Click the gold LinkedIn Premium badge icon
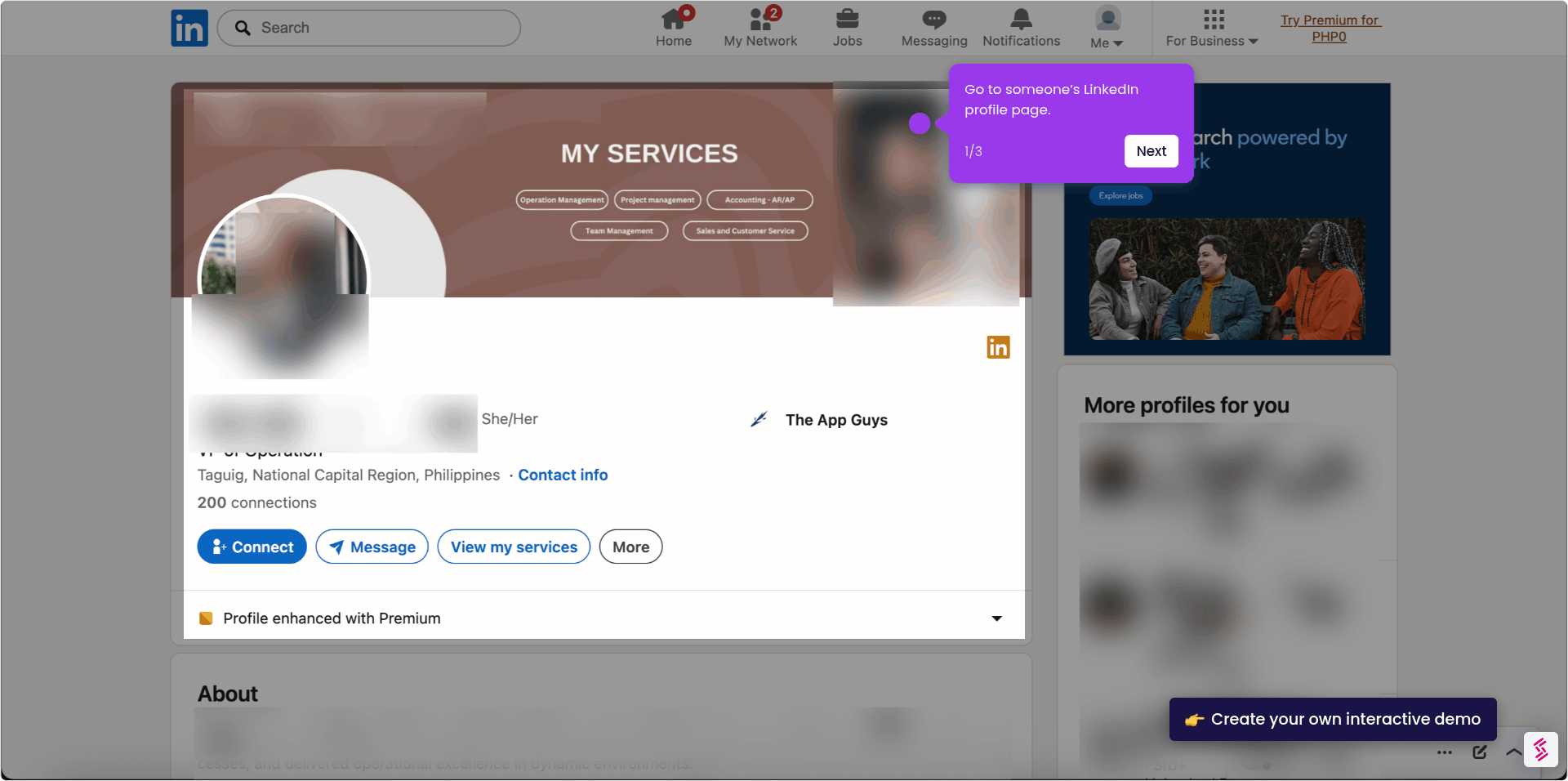The height and width of the screenshot is (781, 1568). point(998,347)
